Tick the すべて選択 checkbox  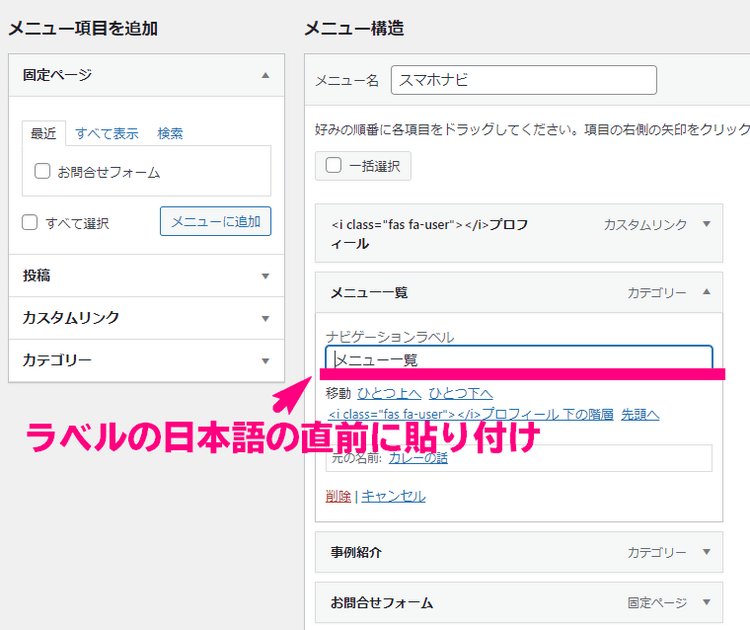30,222
